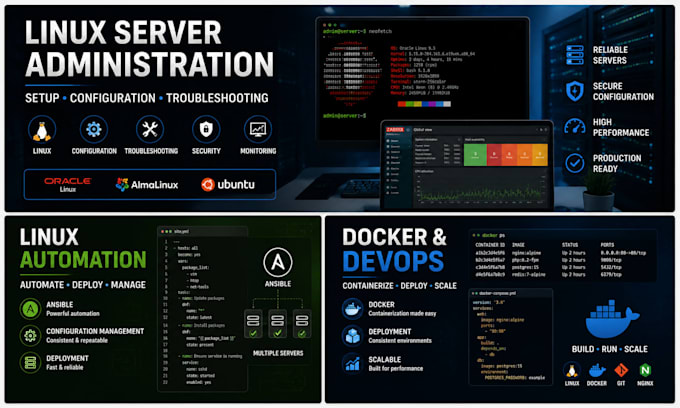Click the Ubuntu logo
The width and height of the screenshot is (680, 408).
[x=228, y=184]
